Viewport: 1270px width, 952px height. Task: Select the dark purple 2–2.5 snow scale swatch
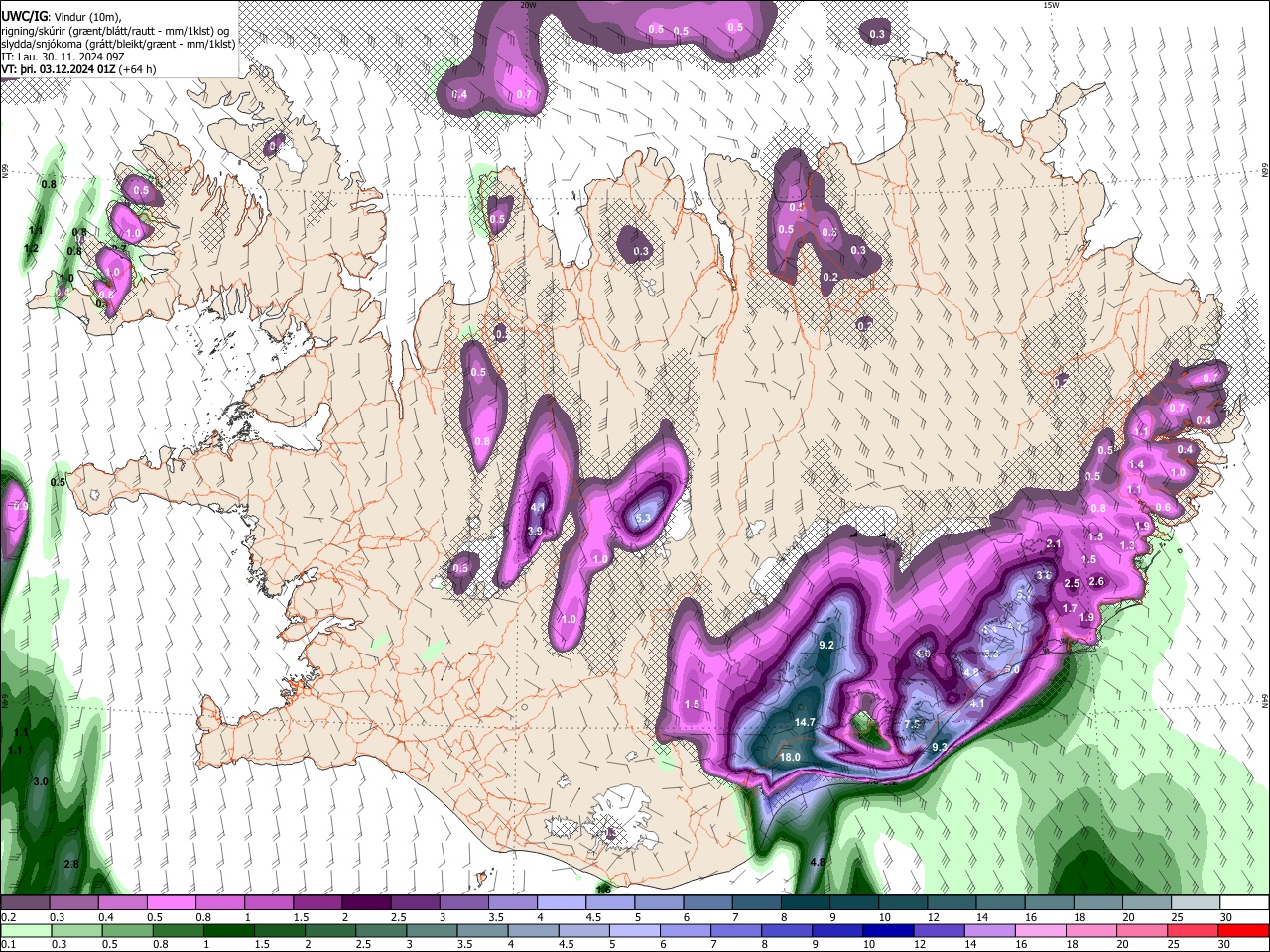(x=366, y=903)
